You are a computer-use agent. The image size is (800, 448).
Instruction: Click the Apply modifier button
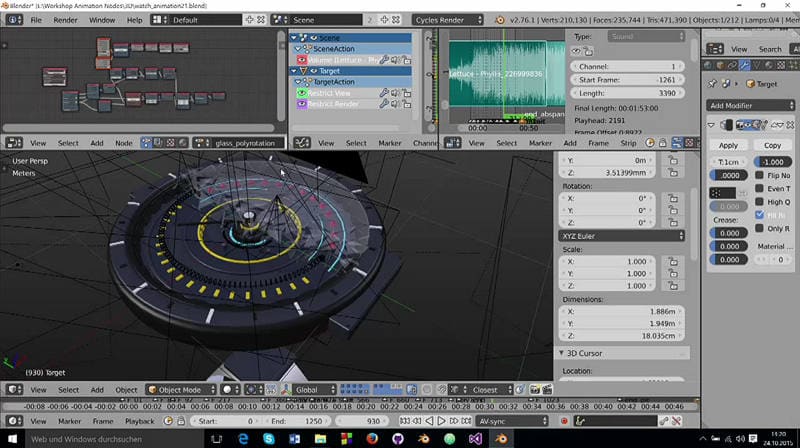(x=727, y=145)
